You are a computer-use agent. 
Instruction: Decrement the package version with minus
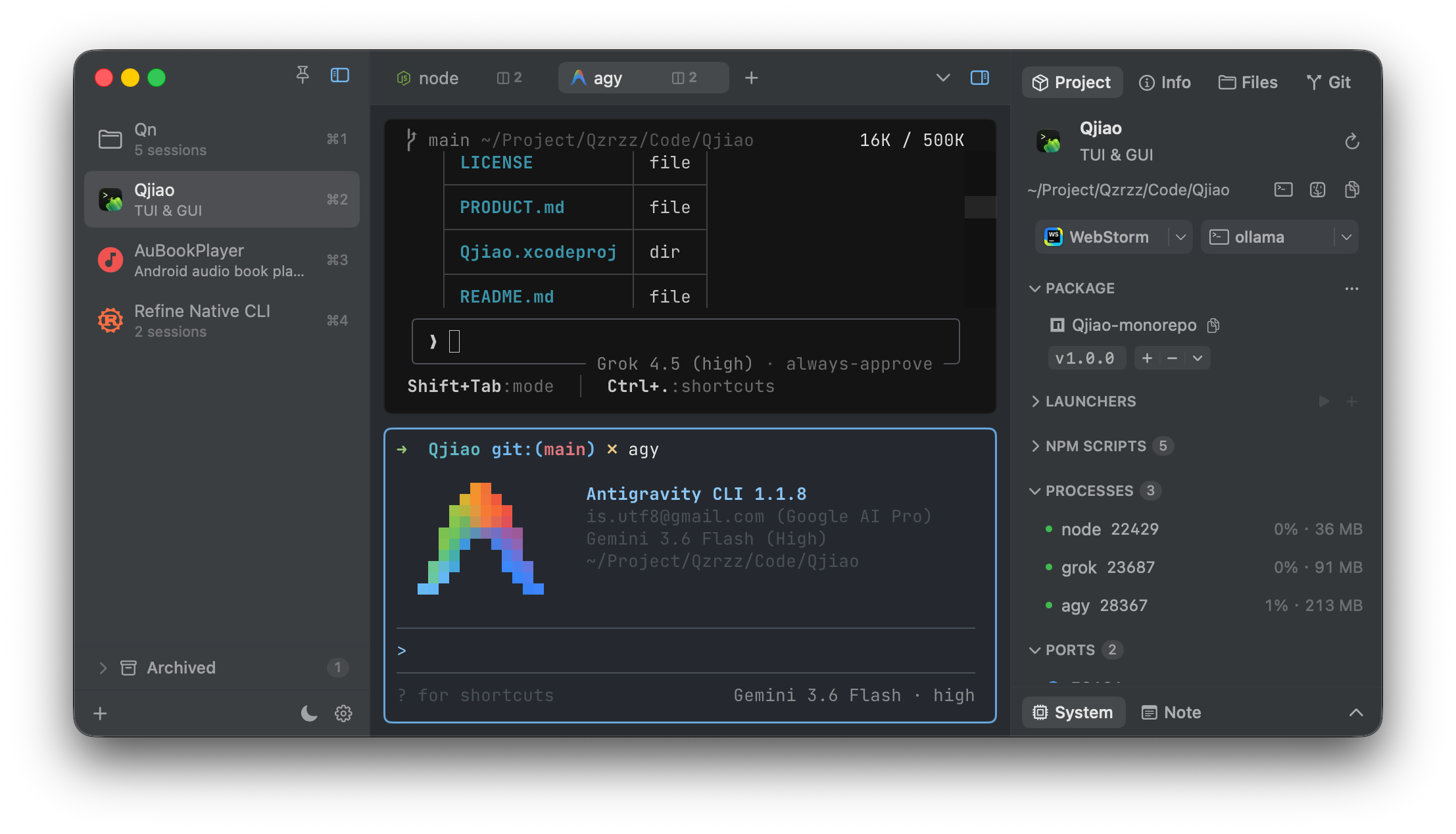1172,358
